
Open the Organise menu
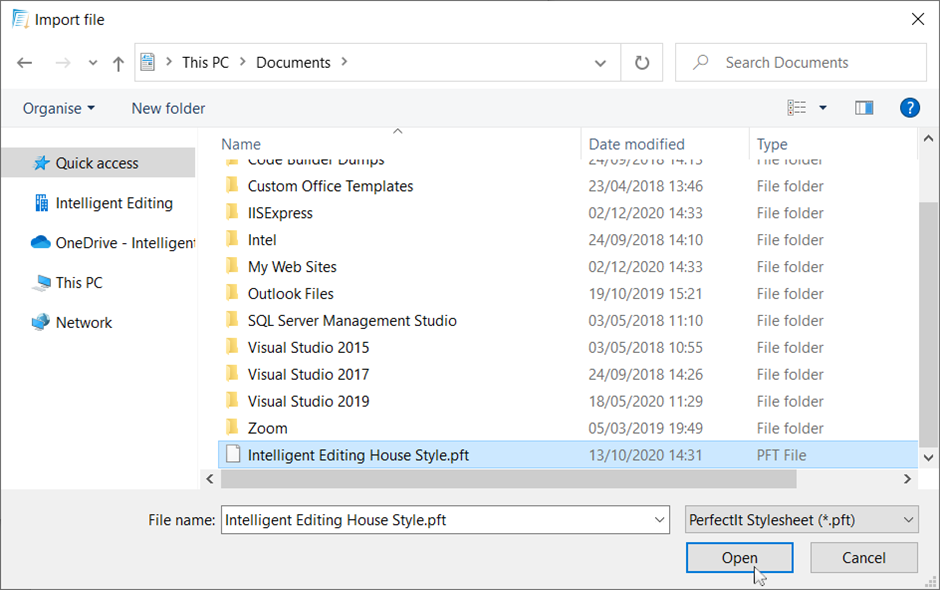(59, 108)
